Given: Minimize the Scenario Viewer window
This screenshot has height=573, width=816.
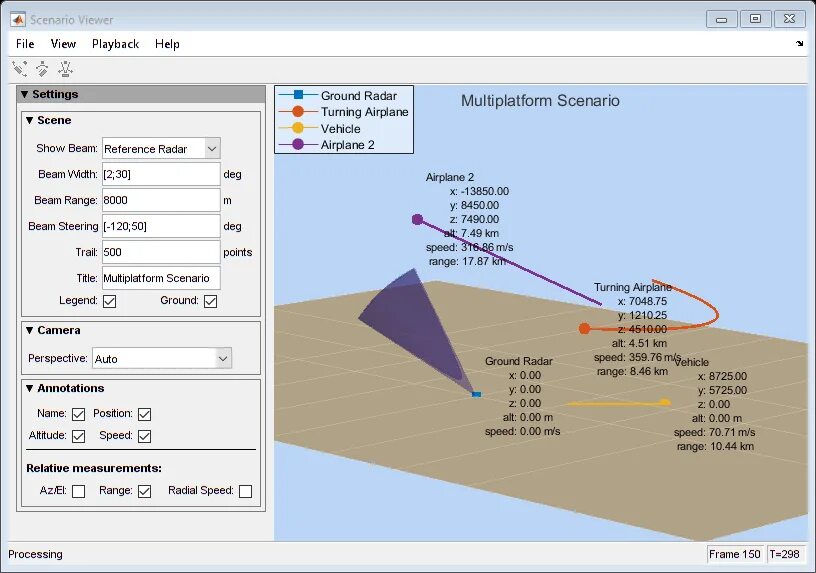Looking at the screenshot, I should [721, 19].
